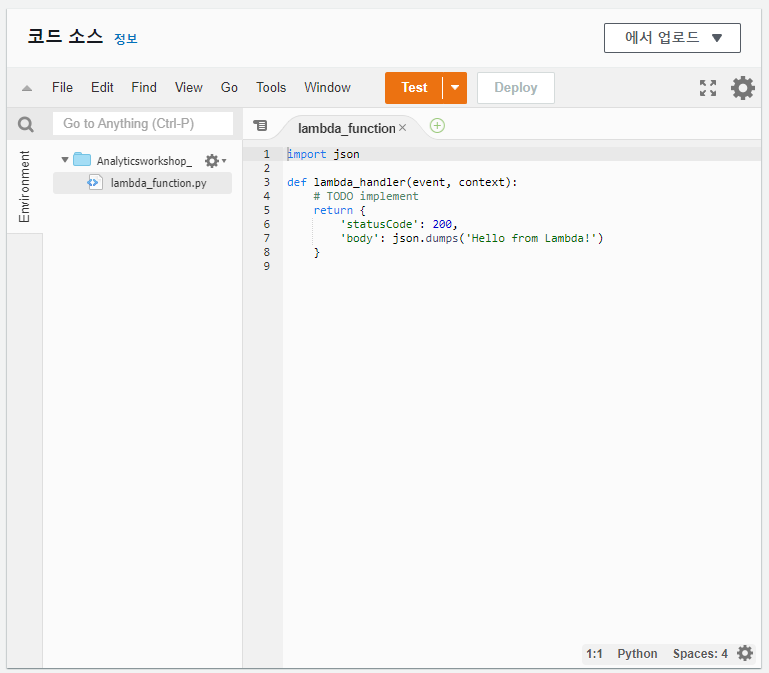Viewport: 769px width, 673px height.
Task: Open the 에서 업로드 dropdown
Action: tap(672, 38)
